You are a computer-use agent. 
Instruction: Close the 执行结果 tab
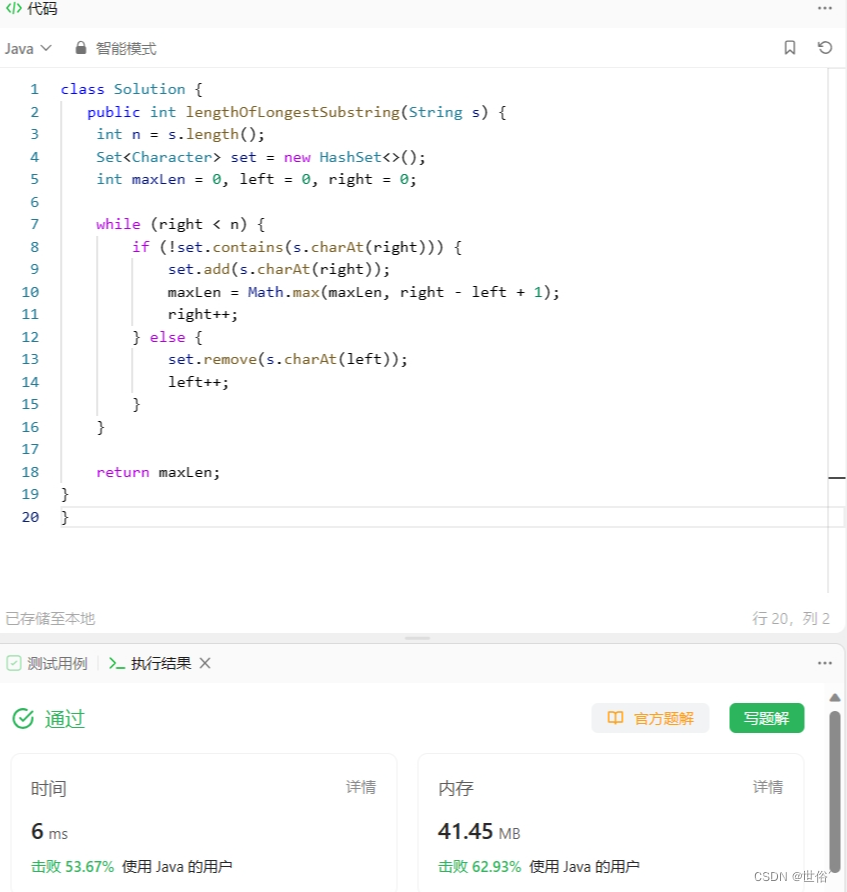pyautogui.click(x=207, y=663)
